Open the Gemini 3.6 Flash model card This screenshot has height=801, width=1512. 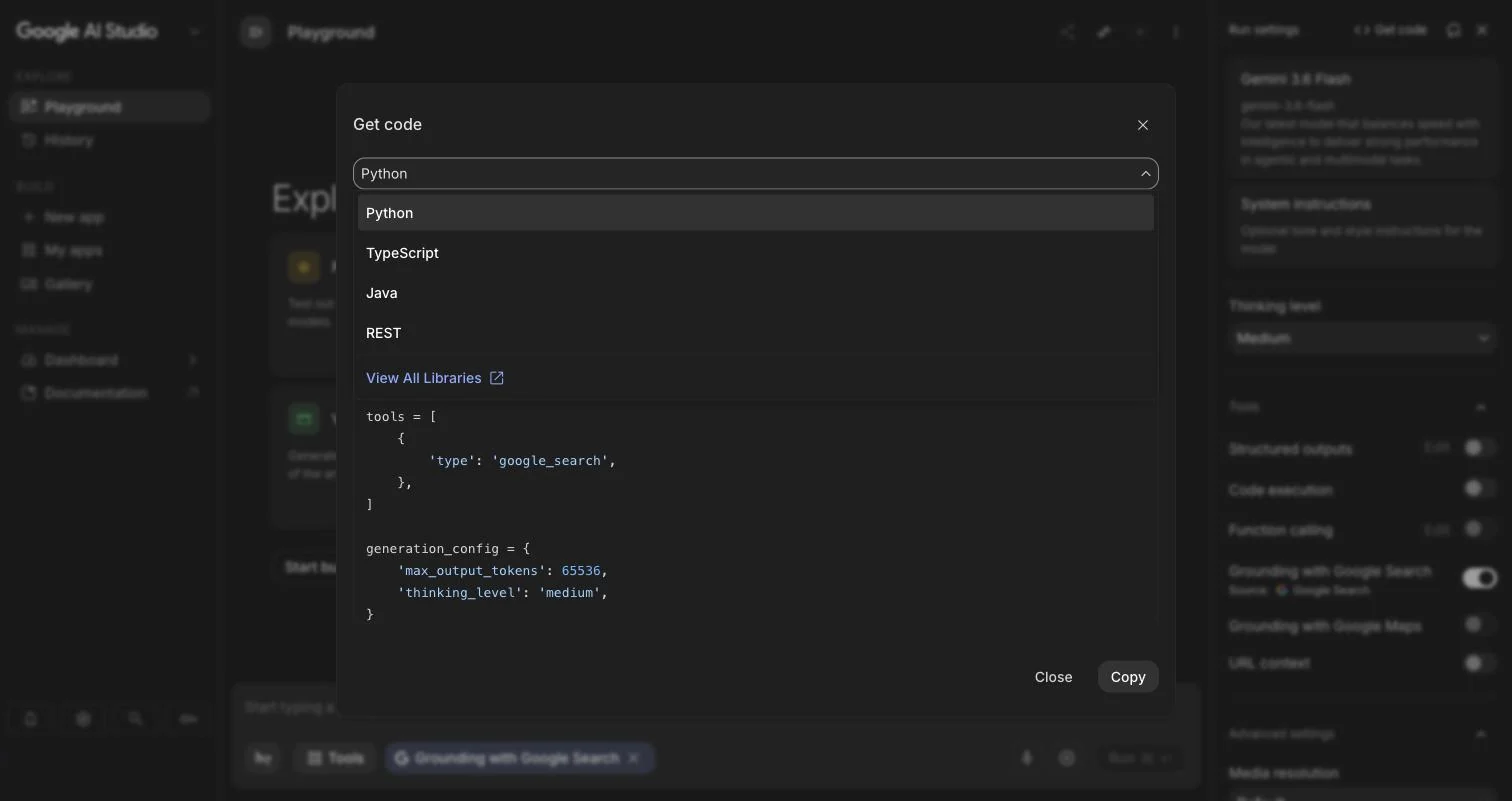(1361, 119)
